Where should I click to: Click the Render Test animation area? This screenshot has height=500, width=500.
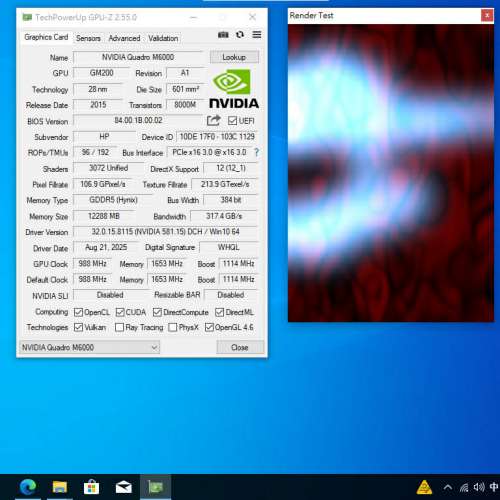(391, 173)
